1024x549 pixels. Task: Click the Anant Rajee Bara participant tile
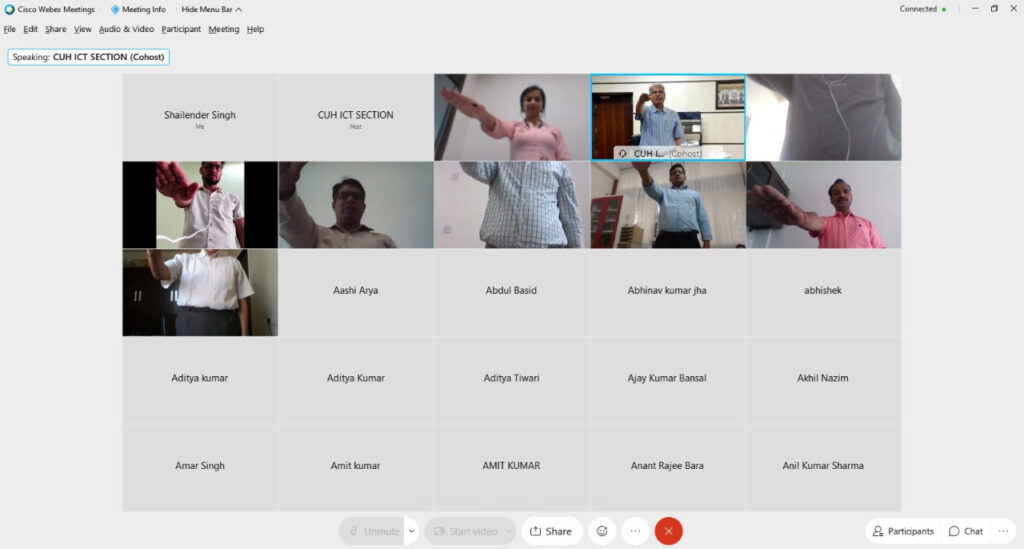pyautogui.click(x=667, y=467)
